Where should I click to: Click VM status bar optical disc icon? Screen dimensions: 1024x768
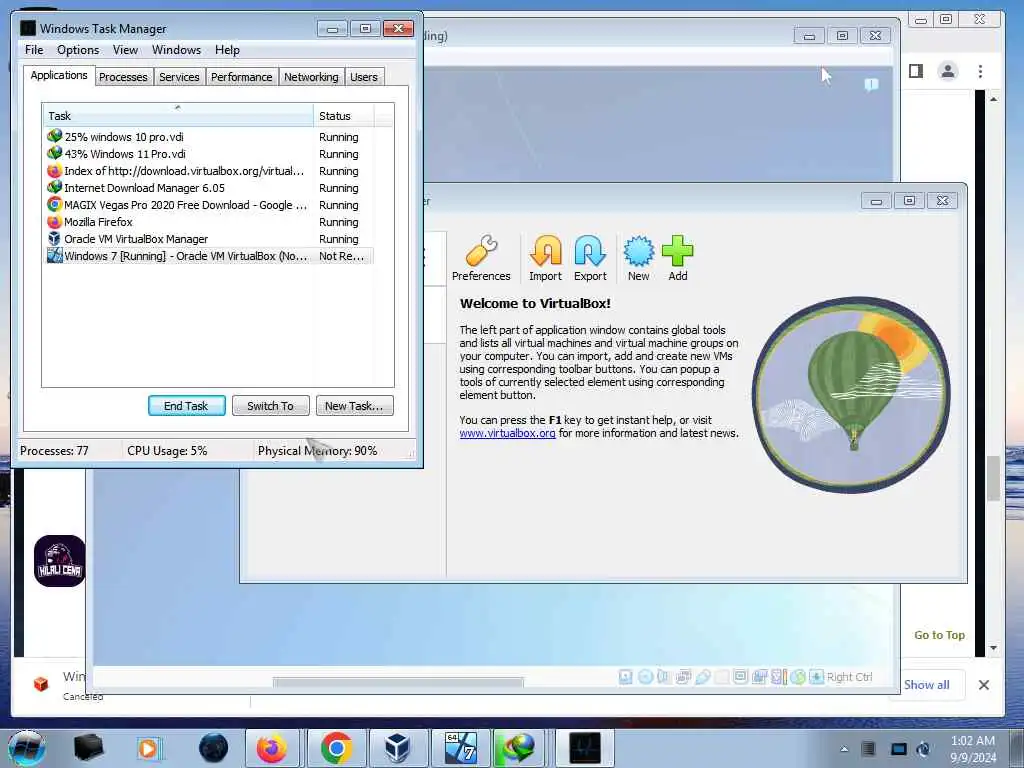[645, 677]
